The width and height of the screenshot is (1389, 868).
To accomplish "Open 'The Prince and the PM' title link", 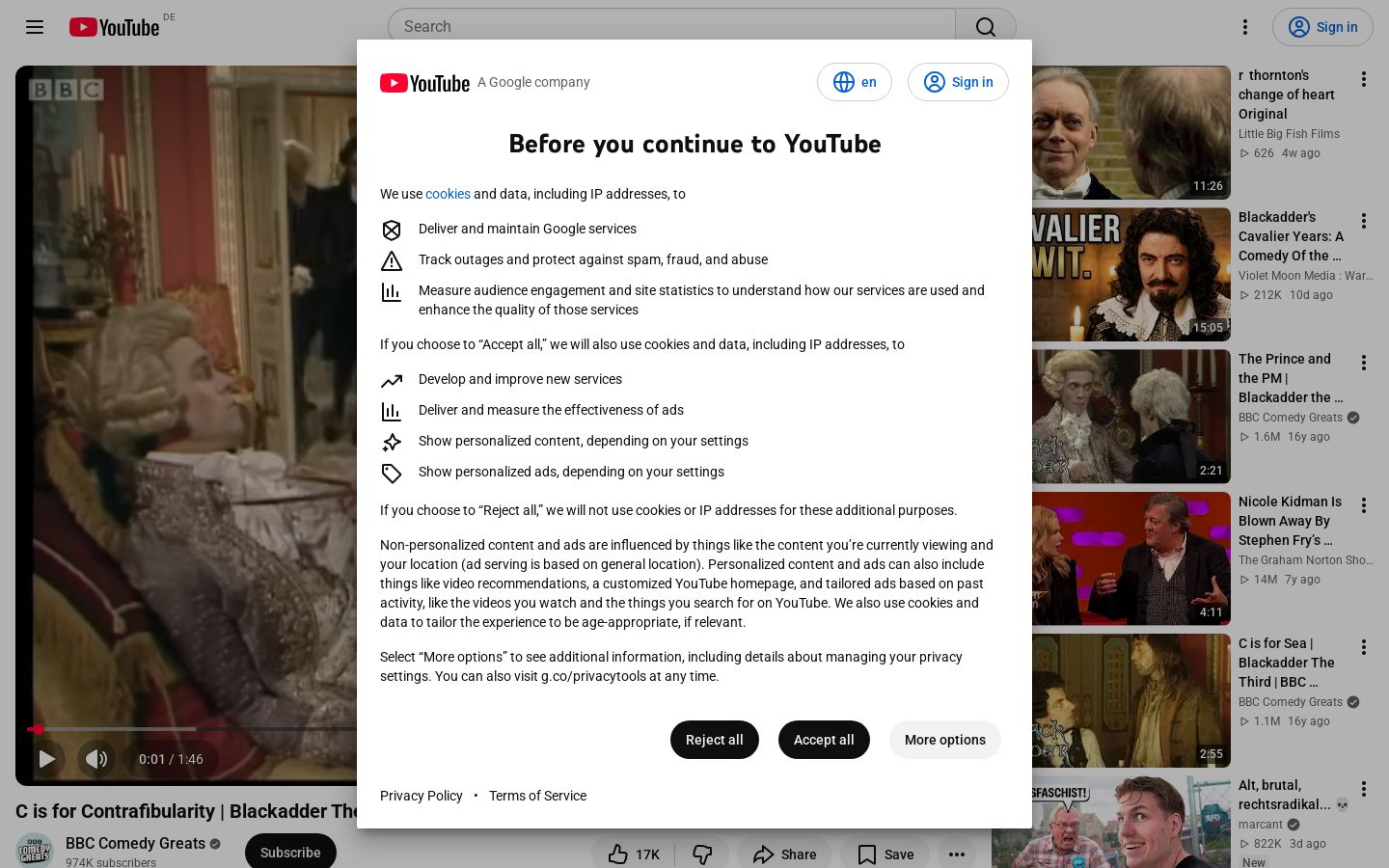I will click(x=1291, y=378).
